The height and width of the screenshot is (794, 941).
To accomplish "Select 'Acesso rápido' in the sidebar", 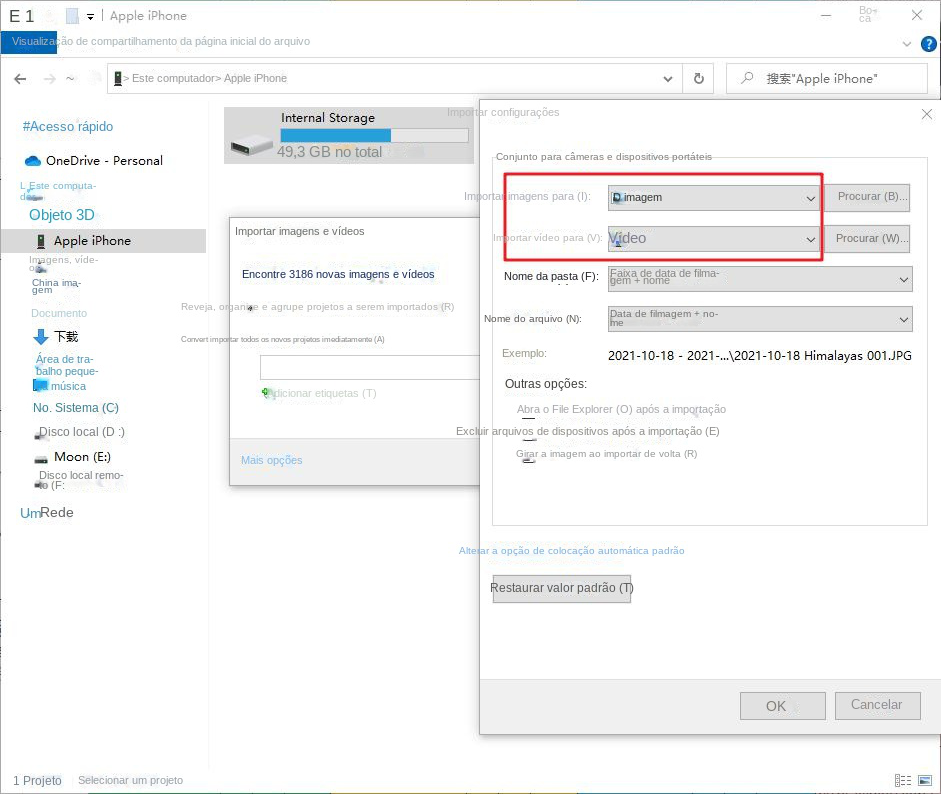I will [x=68, y=127].
